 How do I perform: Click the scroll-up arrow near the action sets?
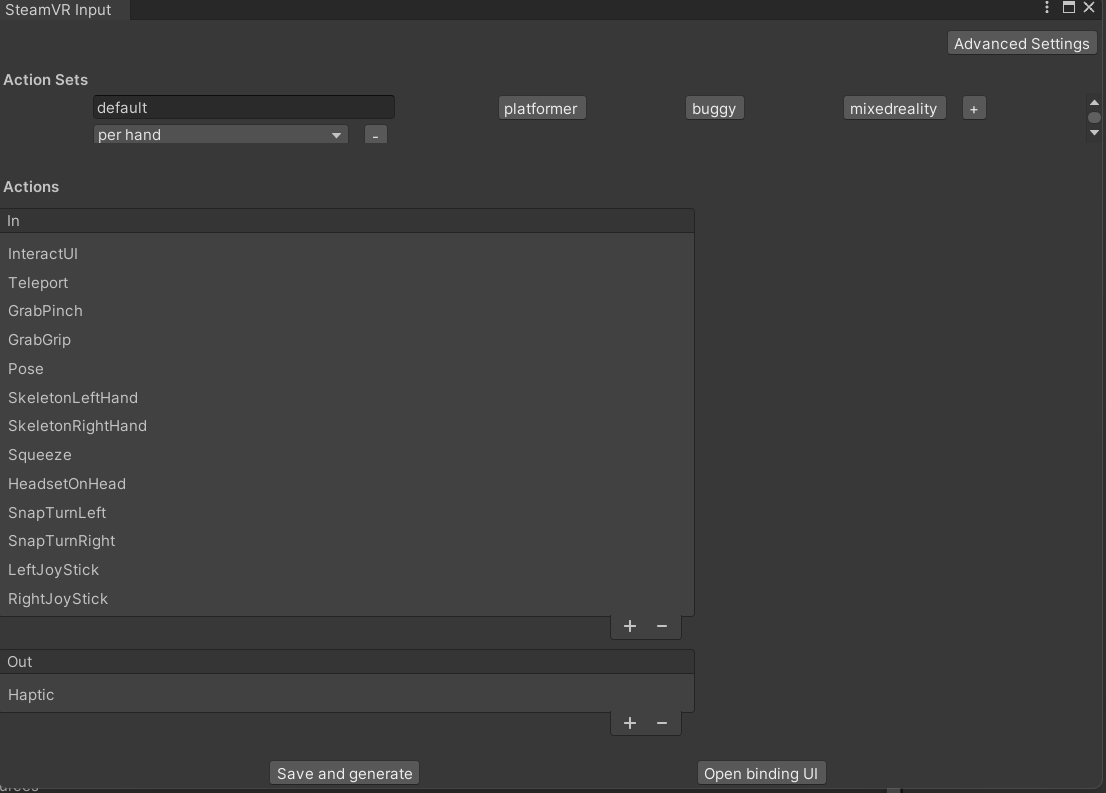(1094, 101)
